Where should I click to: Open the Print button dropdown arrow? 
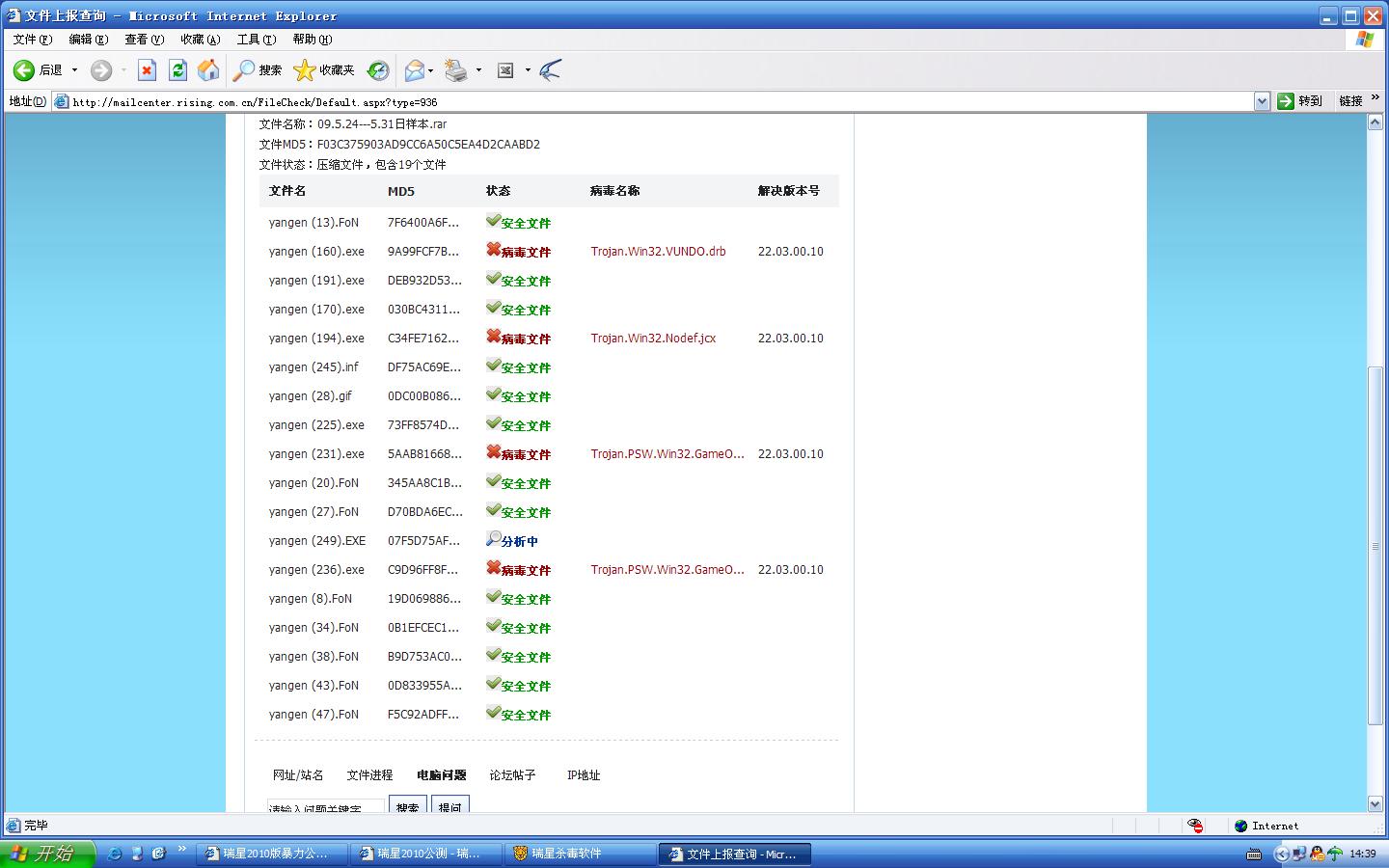coord(478,70)
